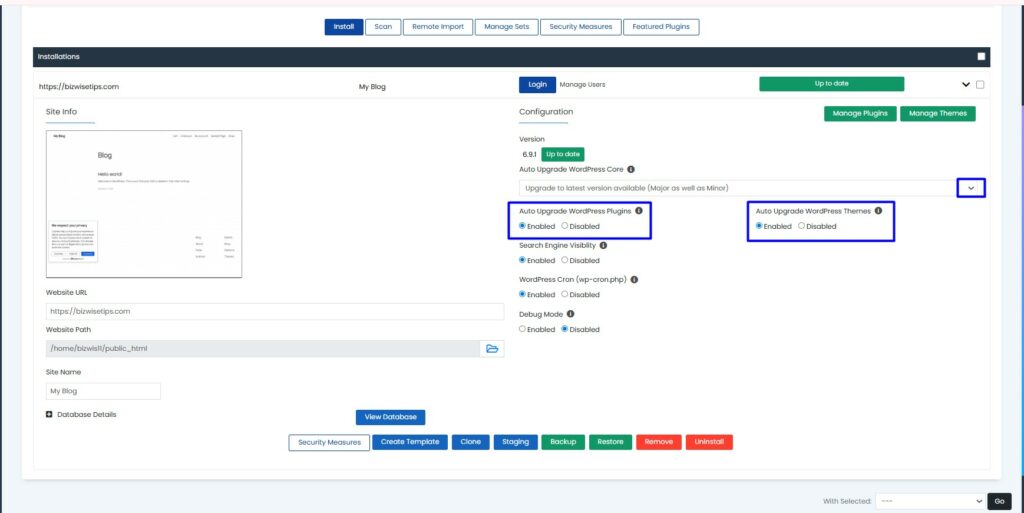
Task: Select Disabled for Auto Upgrade WordPress Plugins
Action: coord(565,226)
